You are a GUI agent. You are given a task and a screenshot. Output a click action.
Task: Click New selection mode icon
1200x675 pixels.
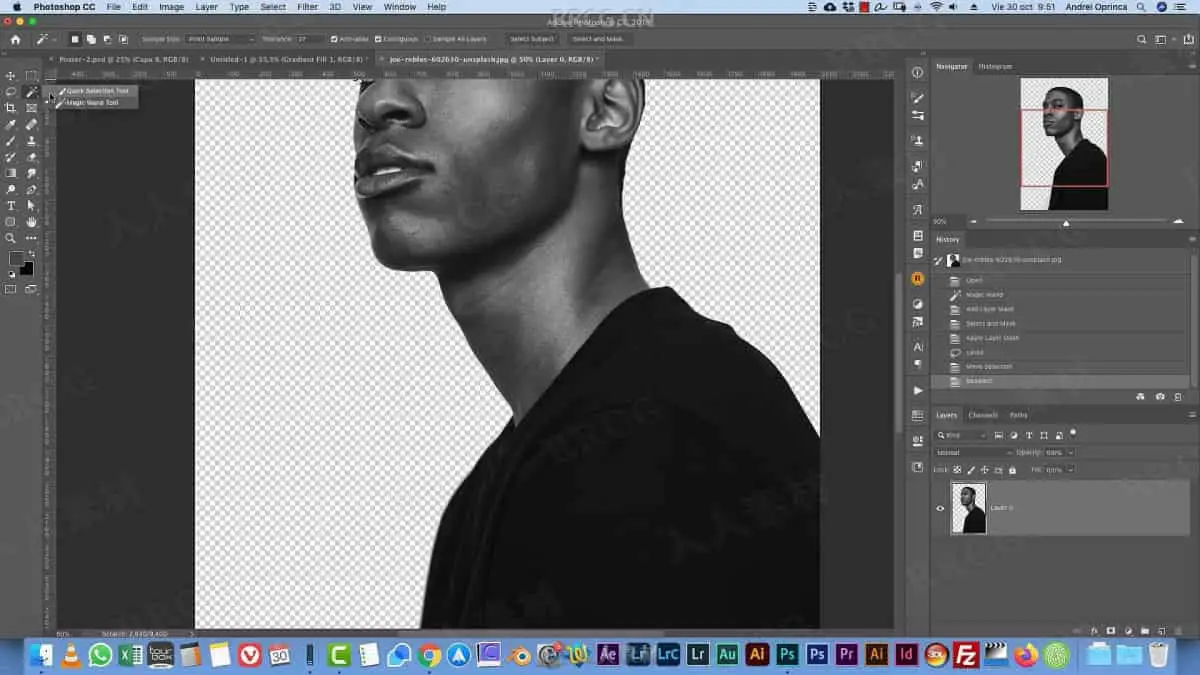click(75, 39)
